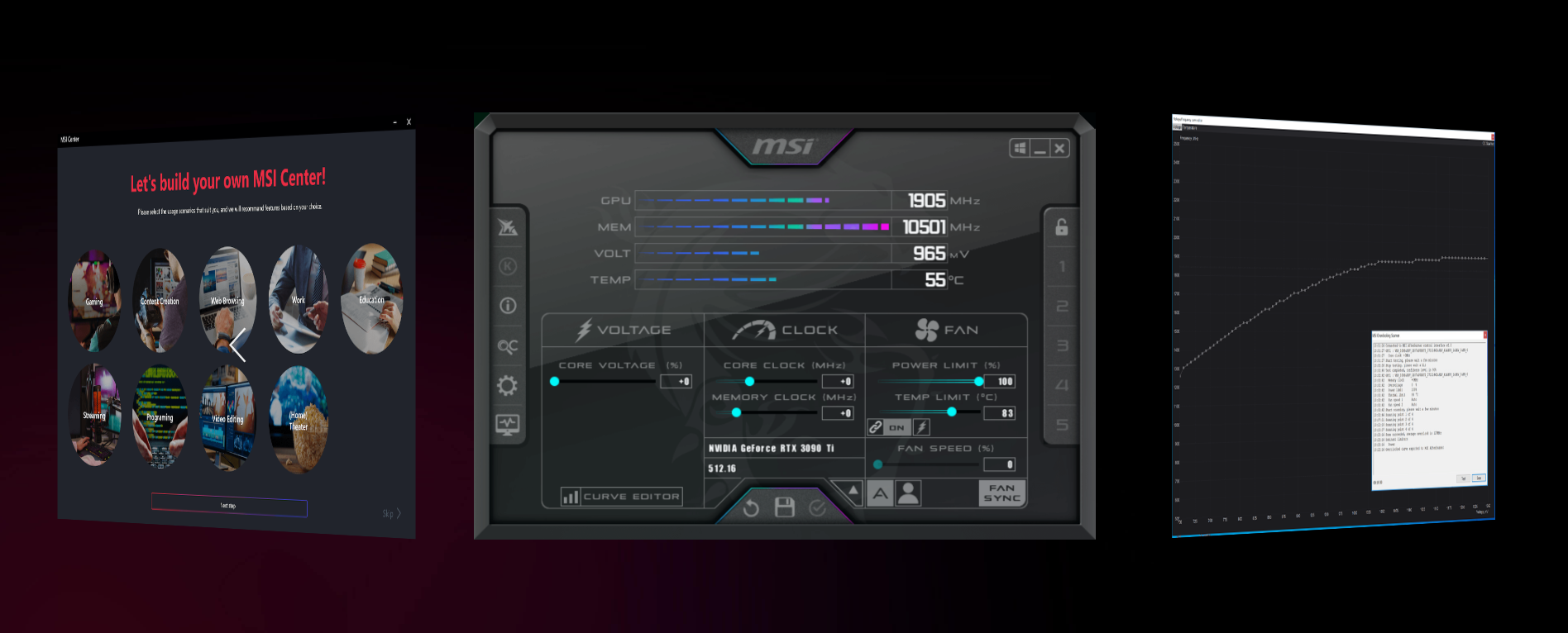Click Power Limit value field showing 100
This screenshot has height=633, width=1568.
1000,381
